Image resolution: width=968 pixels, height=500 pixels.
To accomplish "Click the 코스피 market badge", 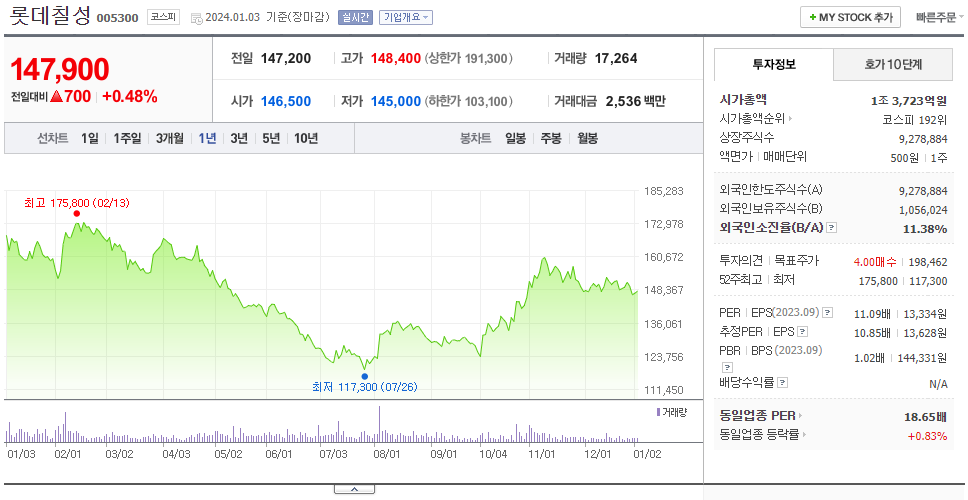I will click(x=163, y=17).
